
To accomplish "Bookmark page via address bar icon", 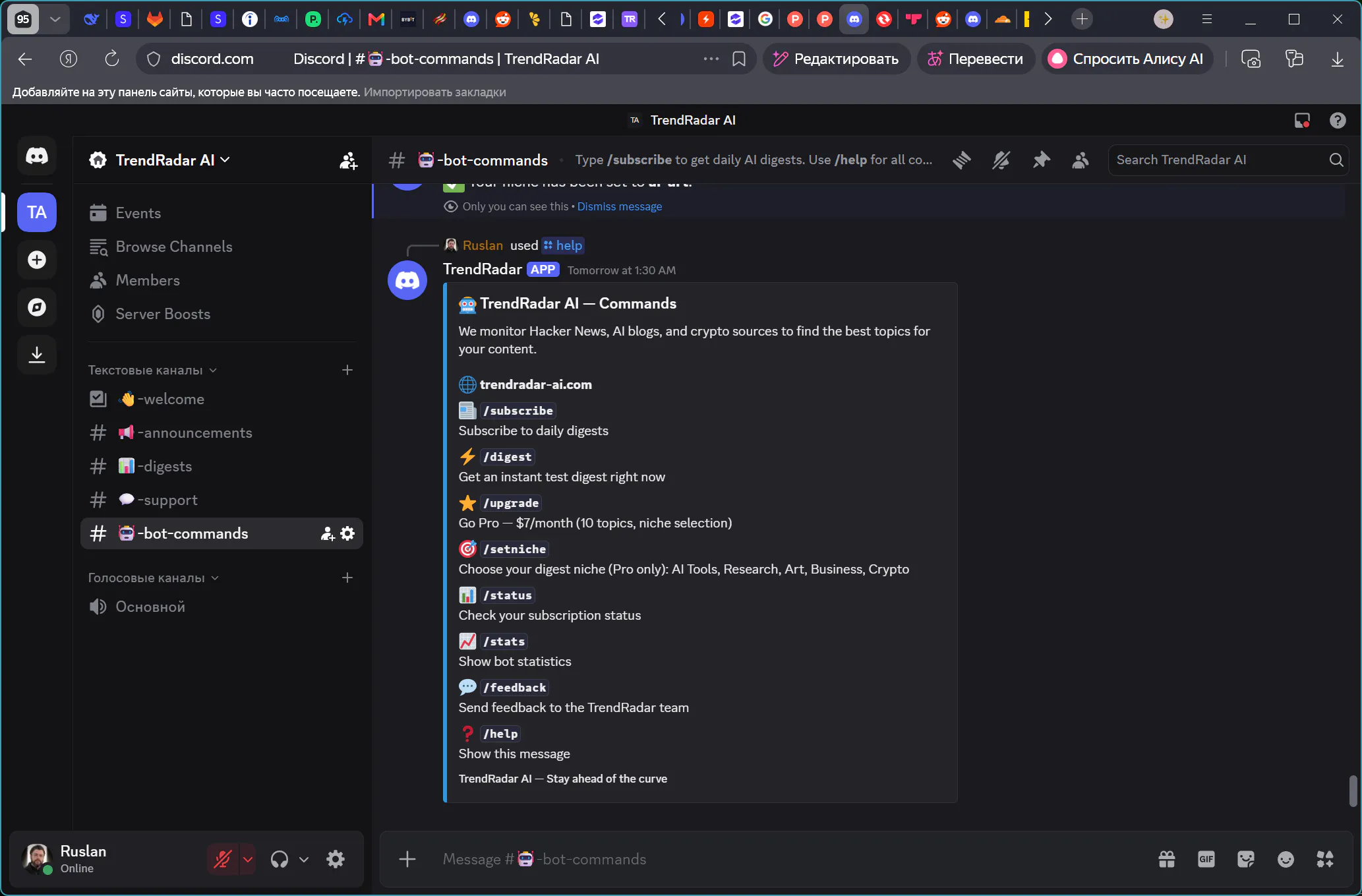I will point(739,59).
